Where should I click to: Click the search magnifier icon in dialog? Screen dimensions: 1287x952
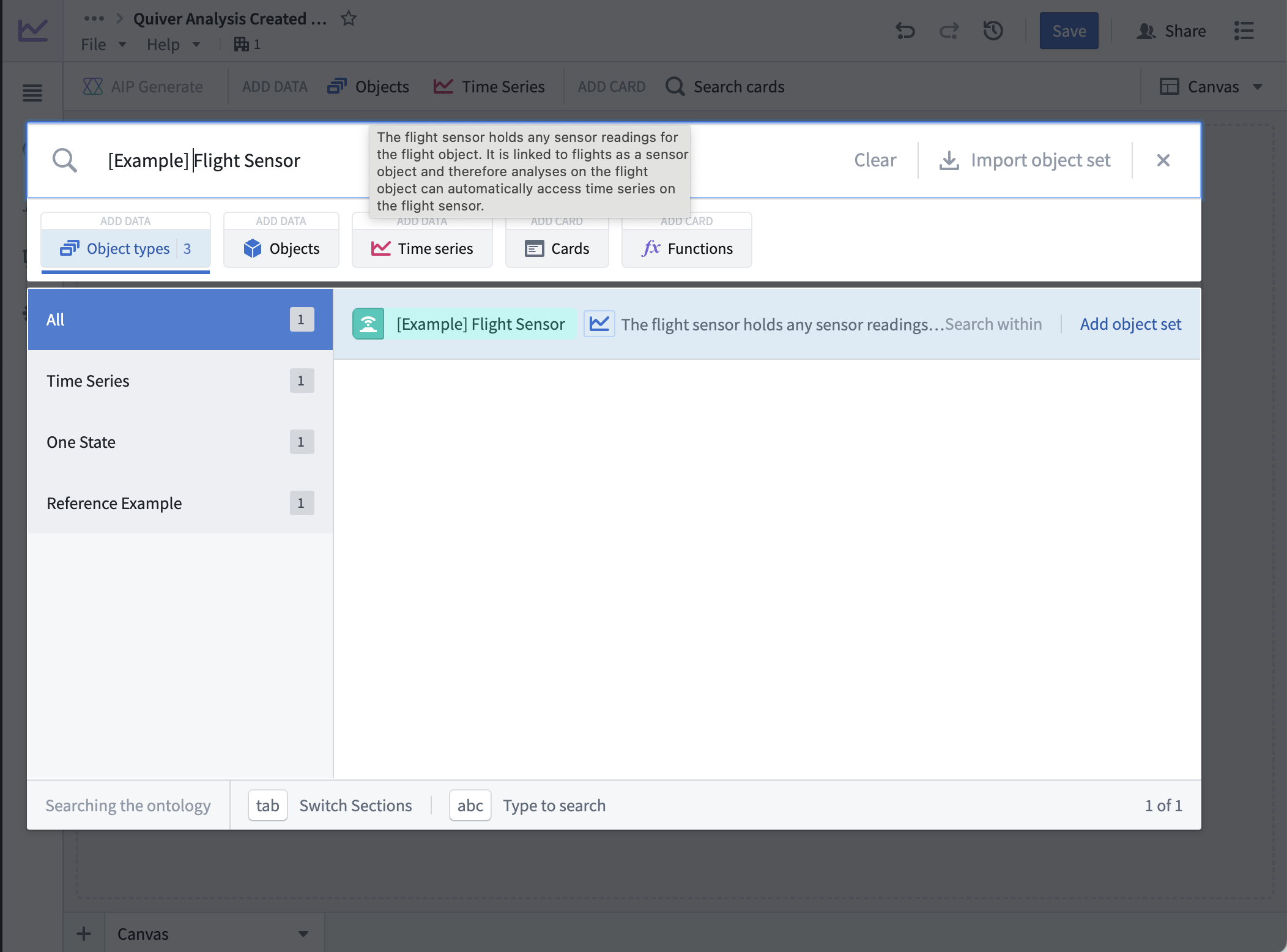65,160
